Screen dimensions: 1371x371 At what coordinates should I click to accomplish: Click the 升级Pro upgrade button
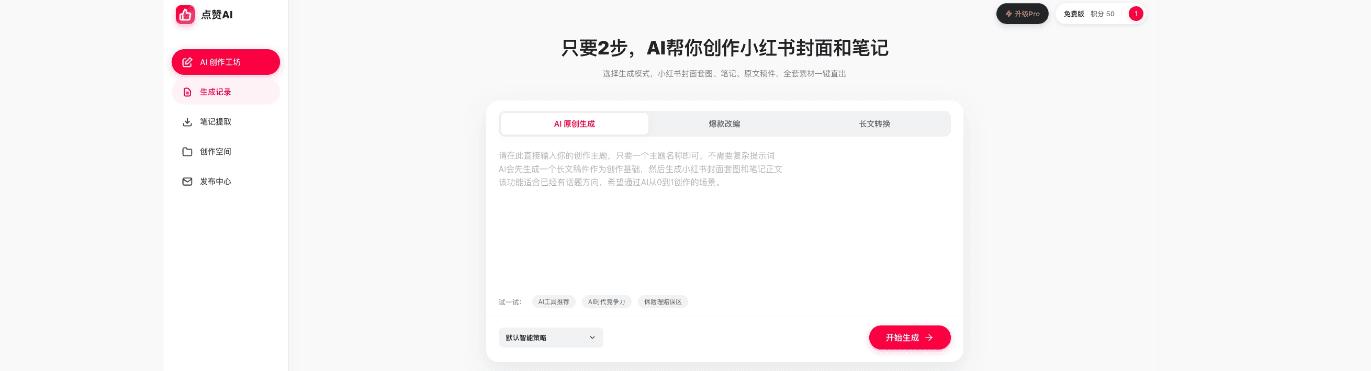coord(1022,14)
